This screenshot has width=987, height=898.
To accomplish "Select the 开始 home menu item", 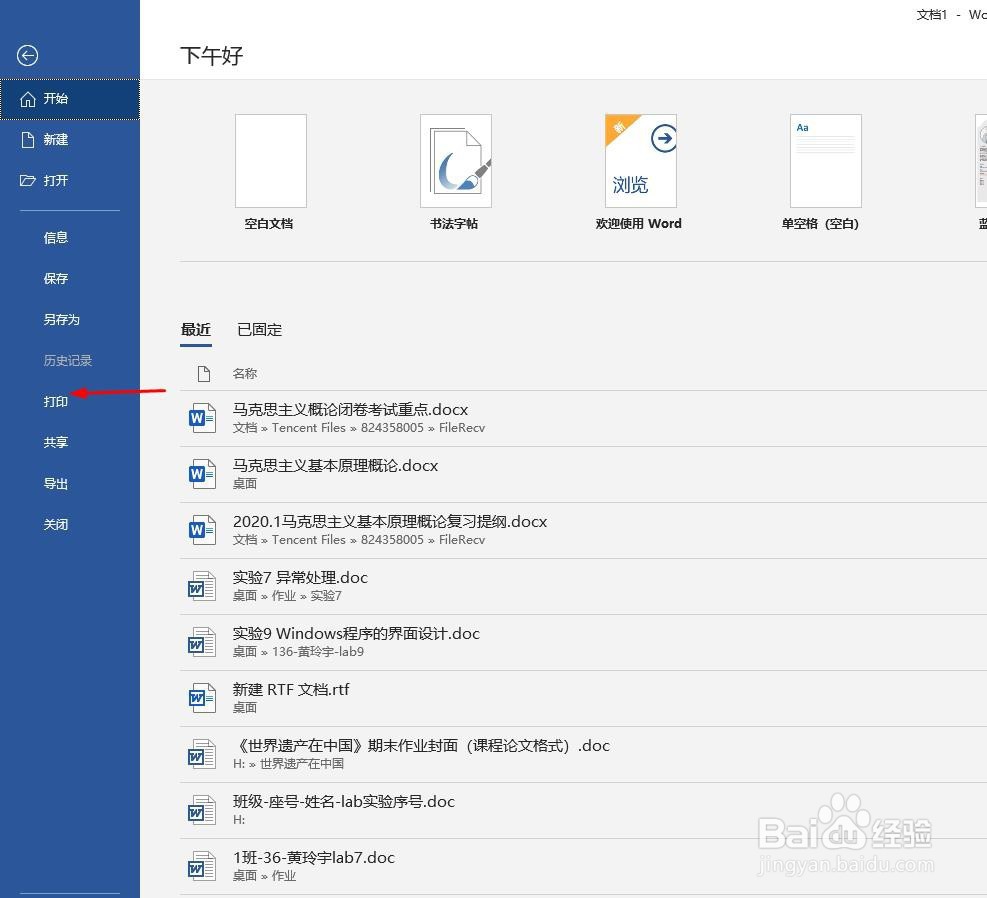I will pos(70,99).
